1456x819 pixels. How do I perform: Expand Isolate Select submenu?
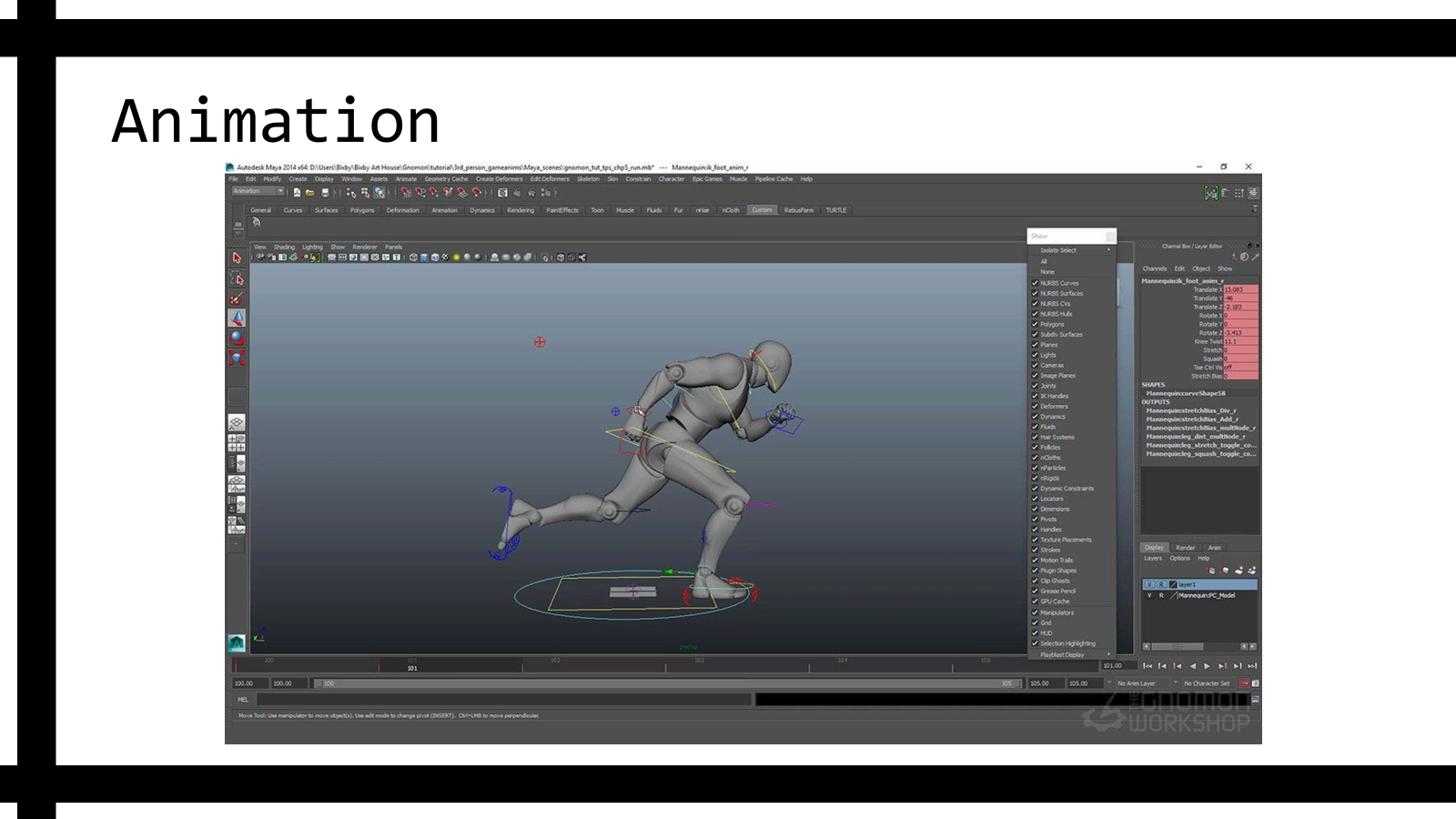click(1072, 250)
